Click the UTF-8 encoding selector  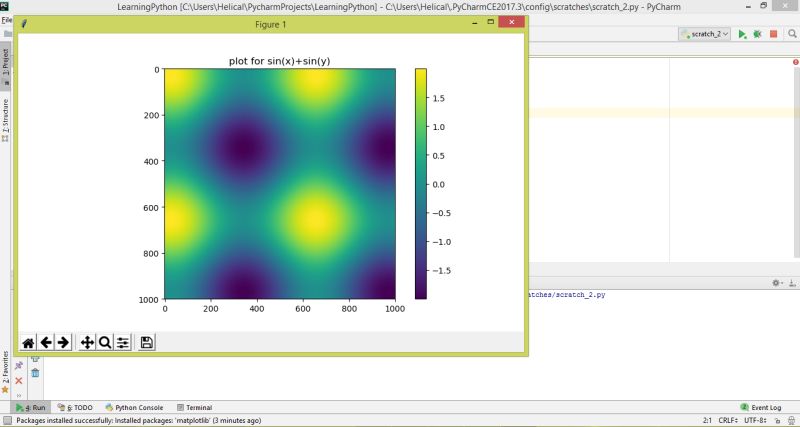coord(755,421)
